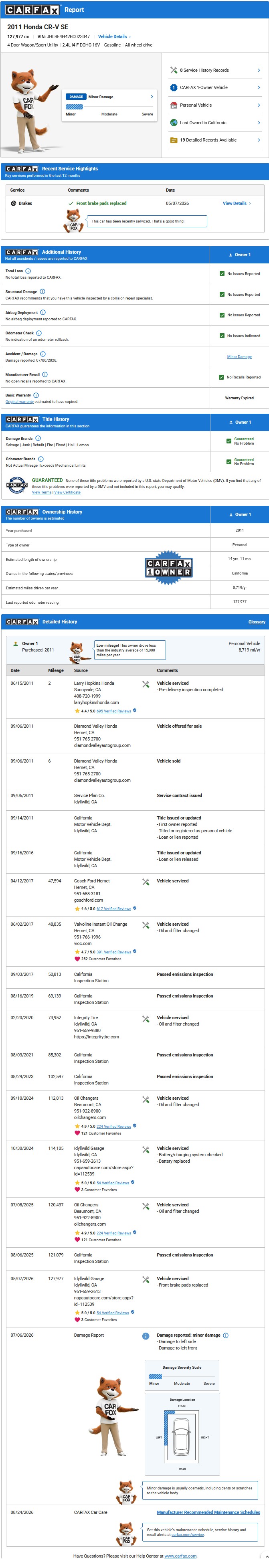Click the Airbag Deployment No Issues Reported checkmark
Screen dimensions: 269x1568
pyautogui.click(x=222, y=315)
